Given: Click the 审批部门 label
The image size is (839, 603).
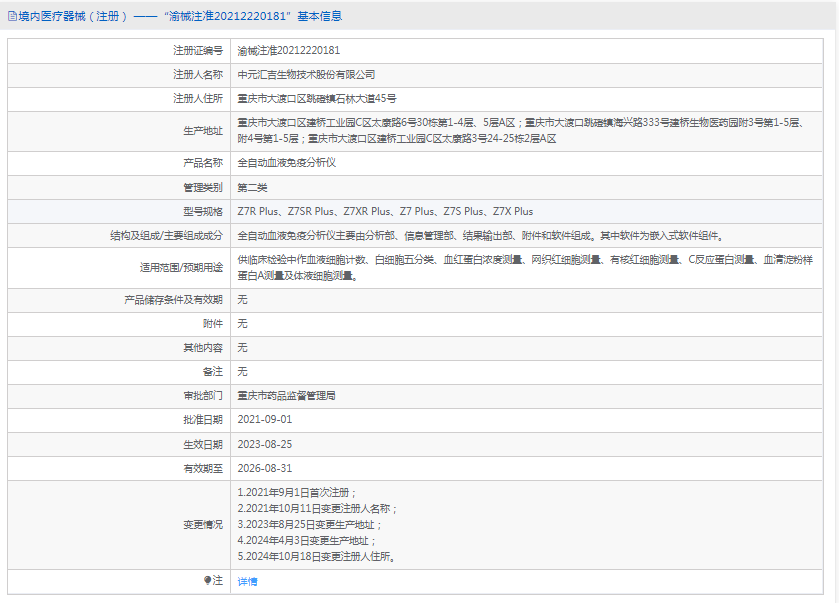Looking at the screenshot, I should pos(203,396).
